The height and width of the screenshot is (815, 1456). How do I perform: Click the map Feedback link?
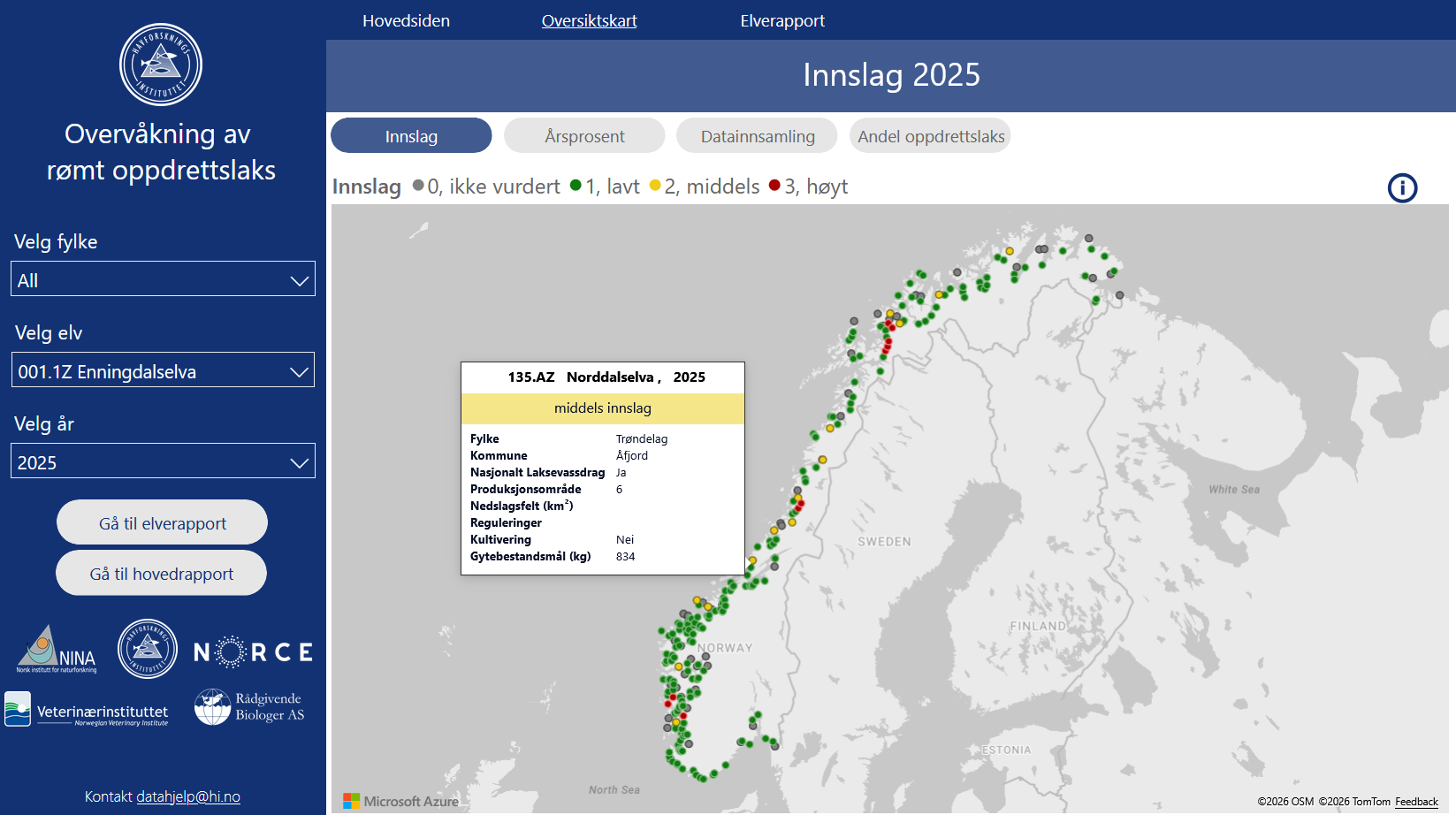tap(1416, 802)
